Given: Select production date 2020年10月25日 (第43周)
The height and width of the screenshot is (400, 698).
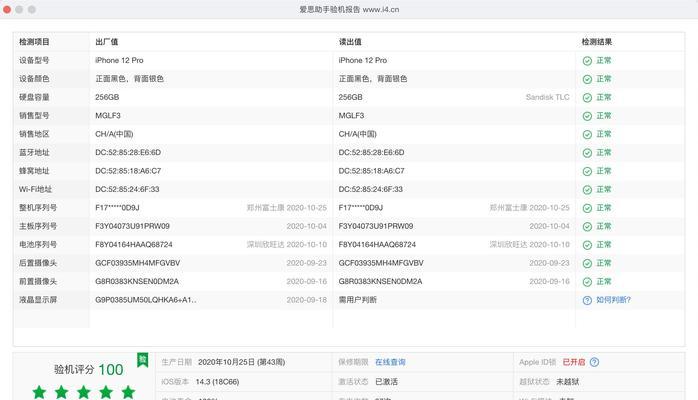Looking at the screenshot, I should coord(241,362).
